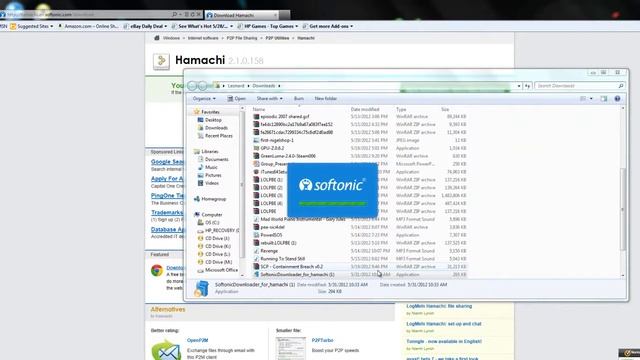The image size is (640, 360).
Task: Click the file list vertical scrollbar
Action: [x=623, y=208]
